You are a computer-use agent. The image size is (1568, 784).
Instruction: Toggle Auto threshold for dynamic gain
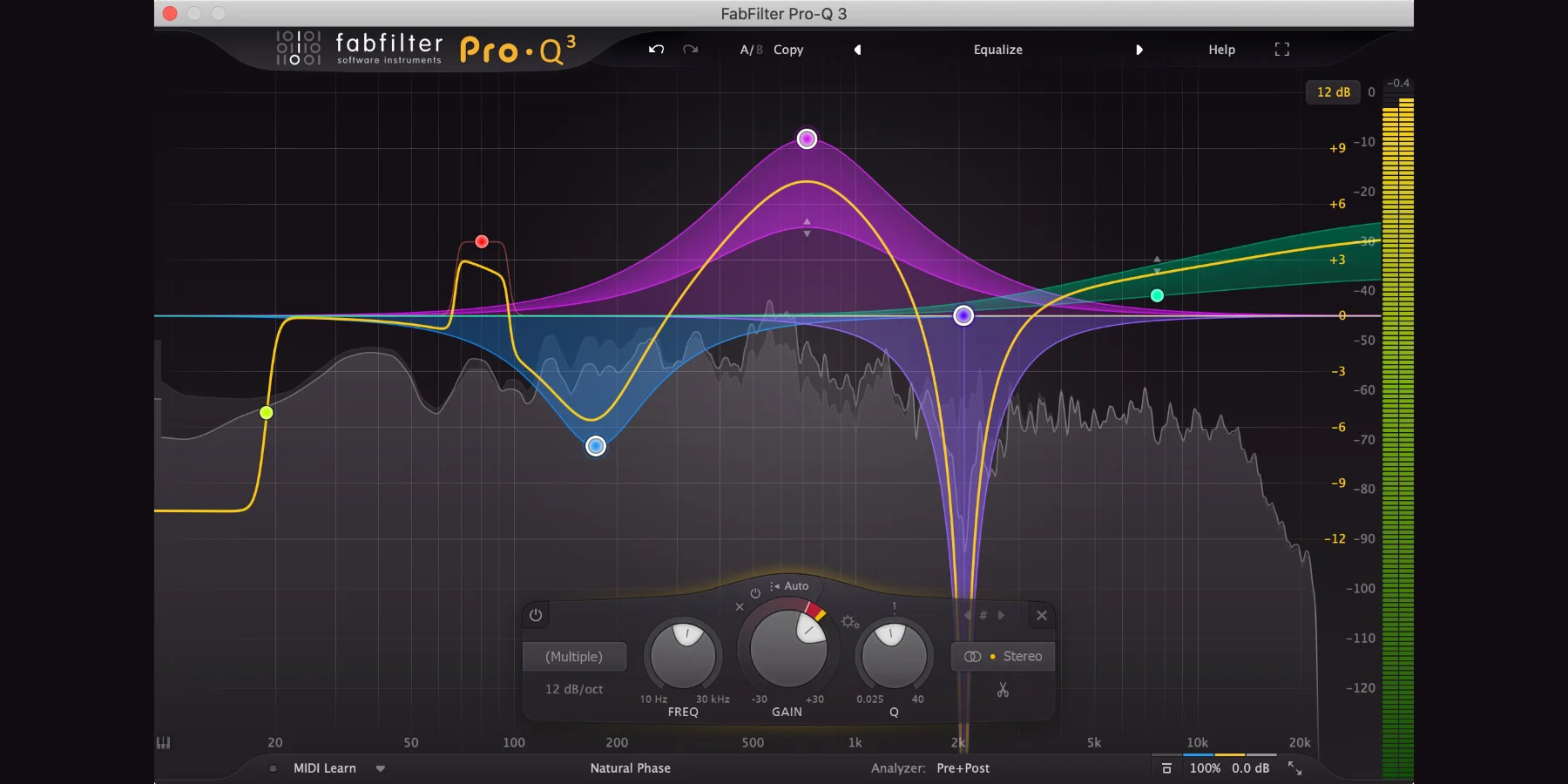(789, 586)
